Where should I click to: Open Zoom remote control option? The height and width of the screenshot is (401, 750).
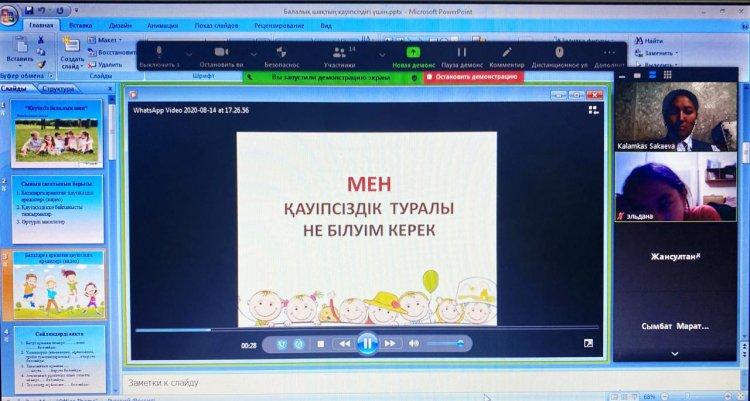point(559,52)
